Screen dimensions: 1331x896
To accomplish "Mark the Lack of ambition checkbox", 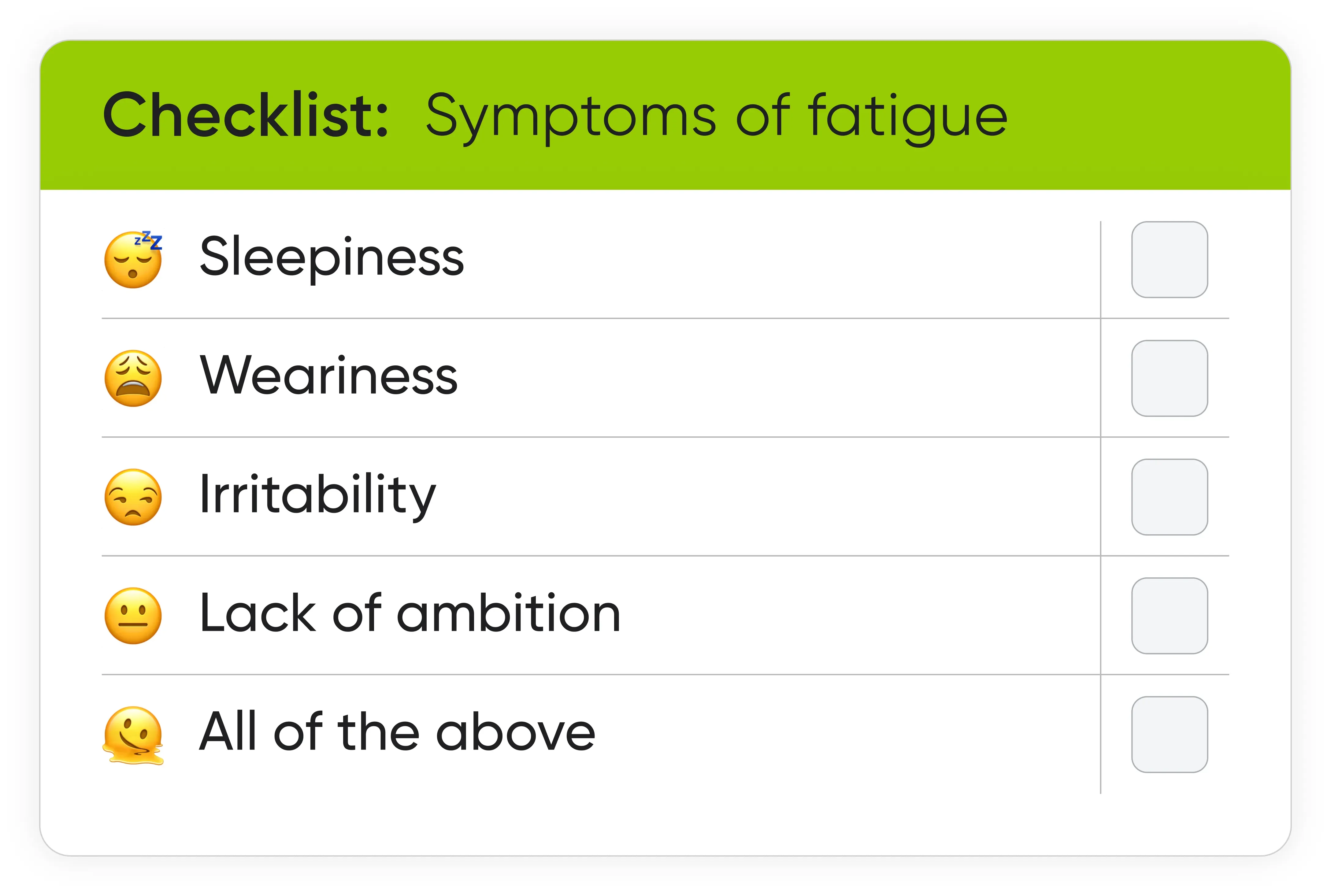I will click(x=1169, y=616).
